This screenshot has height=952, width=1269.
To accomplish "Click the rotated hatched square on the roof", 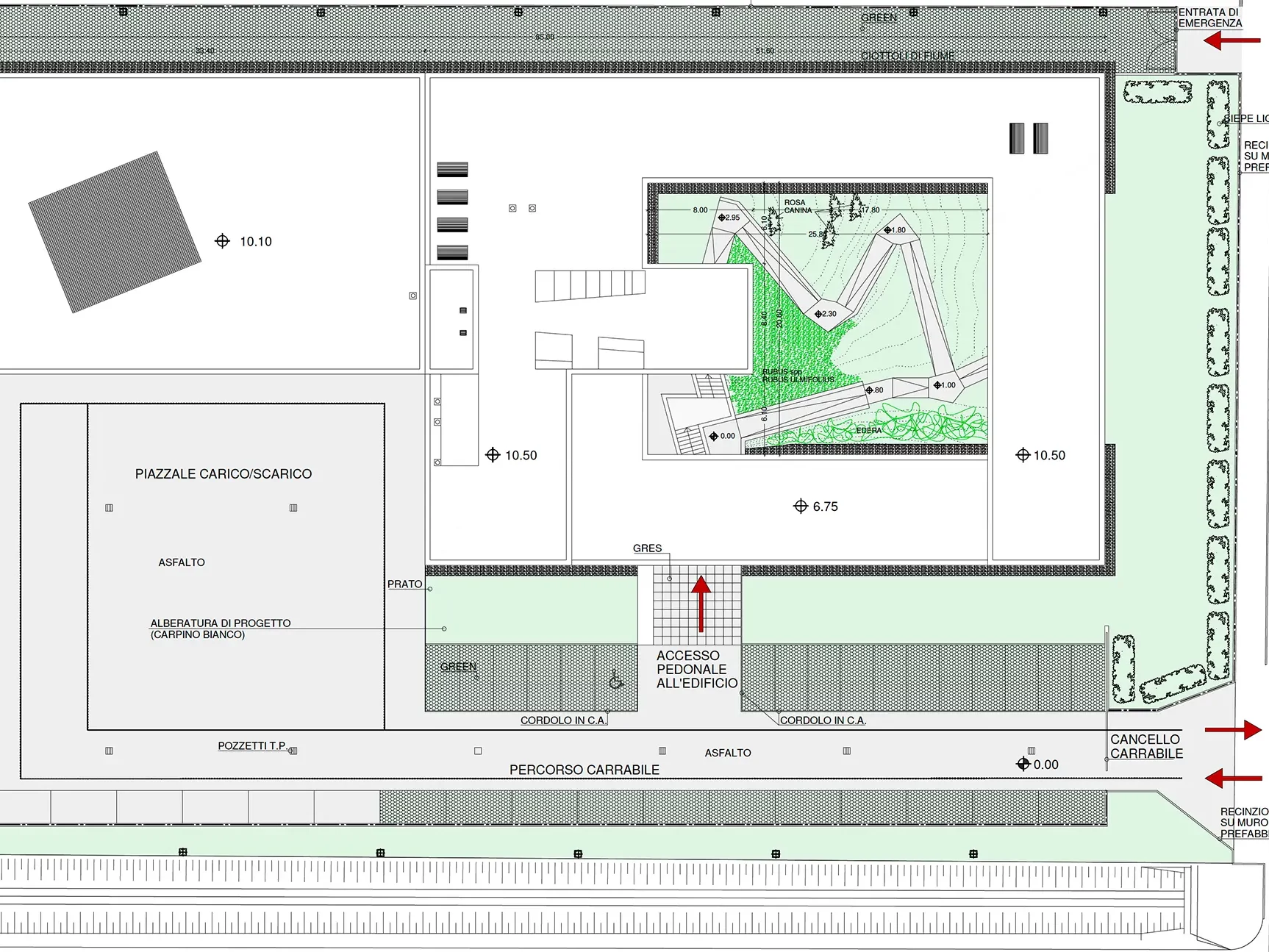I will point(115,232).
